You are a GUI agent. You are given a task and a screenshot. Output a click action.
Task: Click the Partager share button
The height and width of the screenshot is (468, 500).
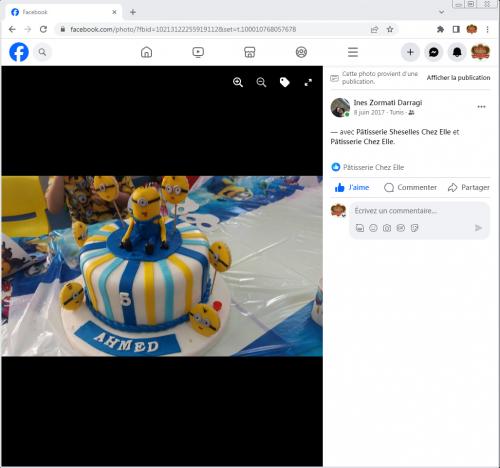click(x=469, y=187)
